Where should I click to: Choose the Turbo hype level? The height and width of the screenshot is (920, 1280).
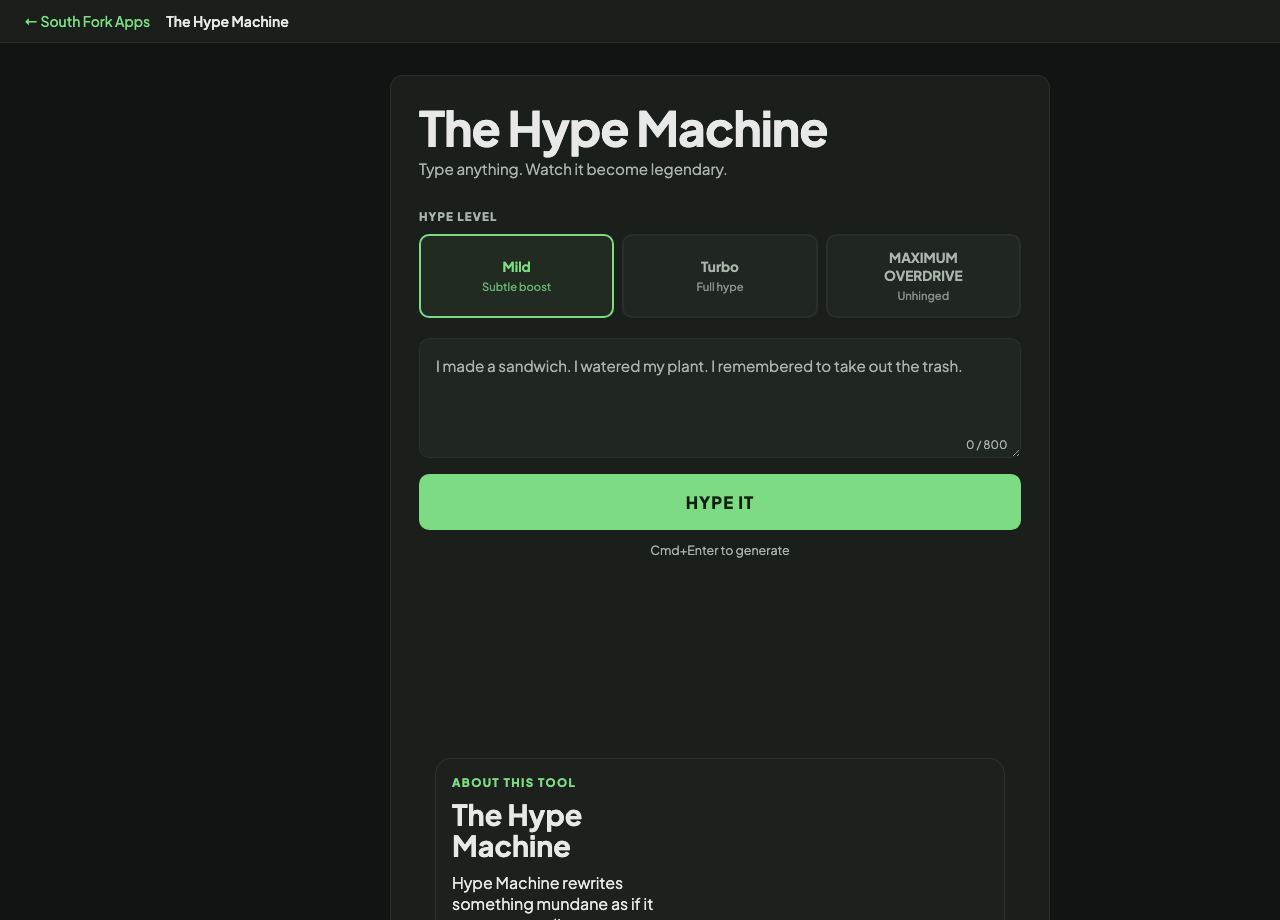[x=720, y=276]
